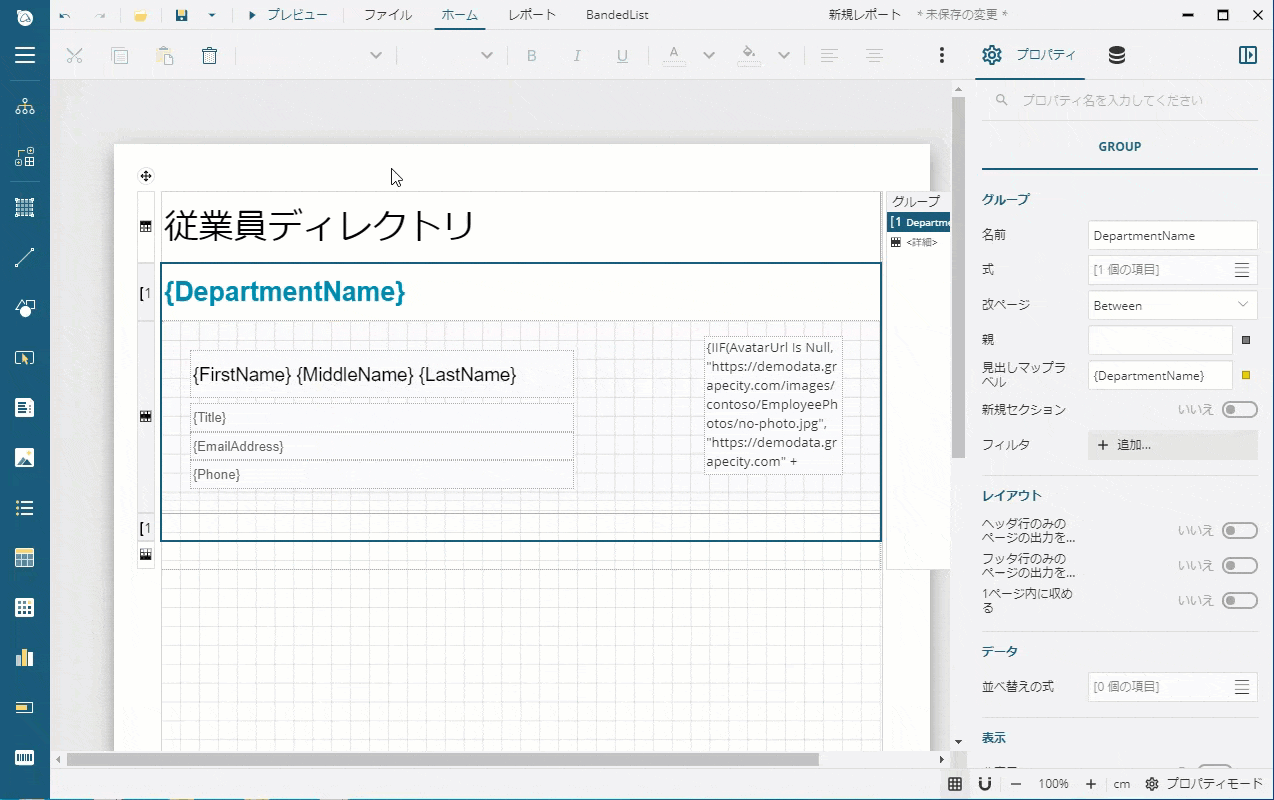
Task: Click the プレビュー button
Action: coord(287,16)
